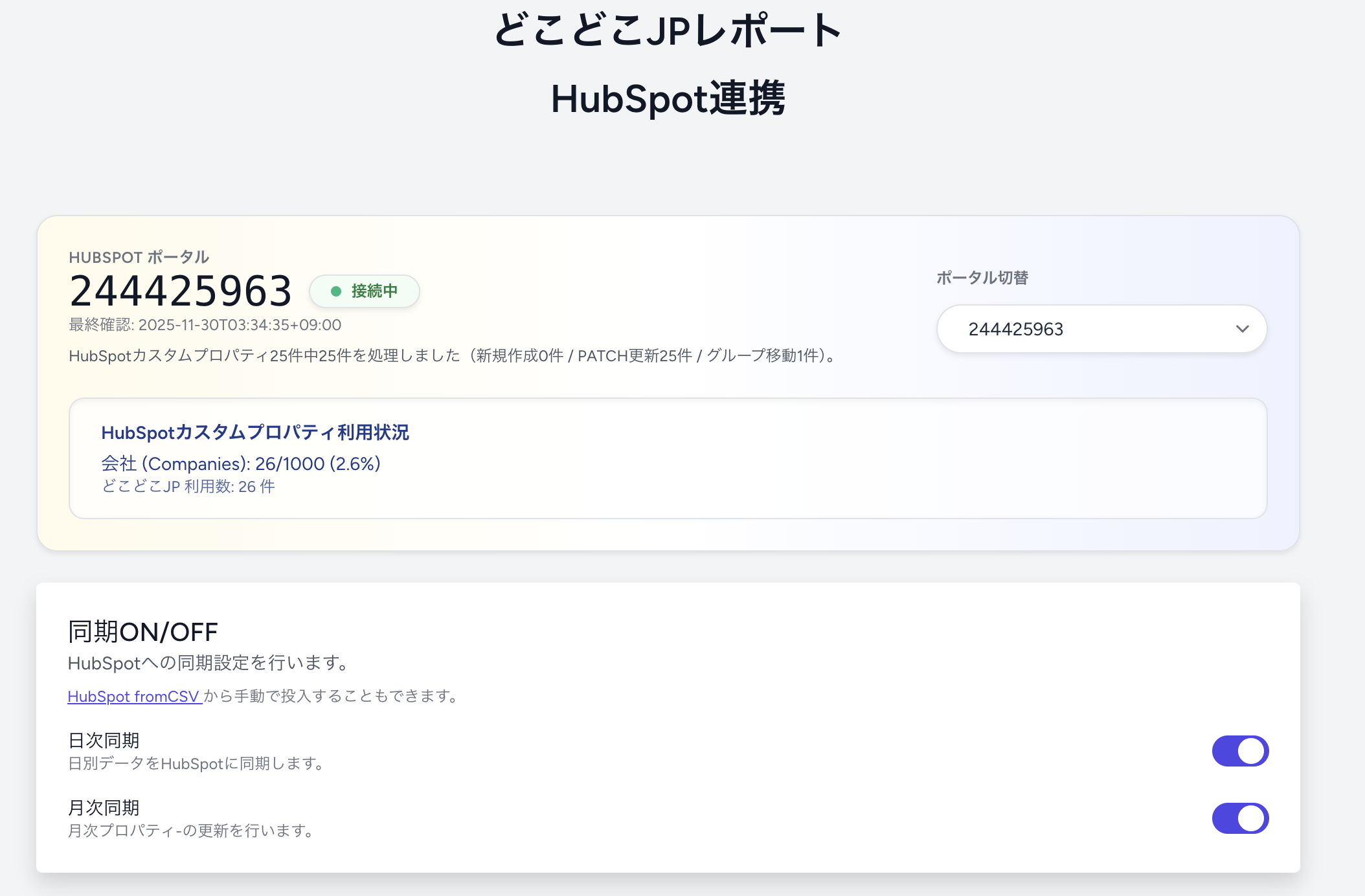
Task: Click the ポータル切替 label above the selector
Action: (x=982, y=278)
